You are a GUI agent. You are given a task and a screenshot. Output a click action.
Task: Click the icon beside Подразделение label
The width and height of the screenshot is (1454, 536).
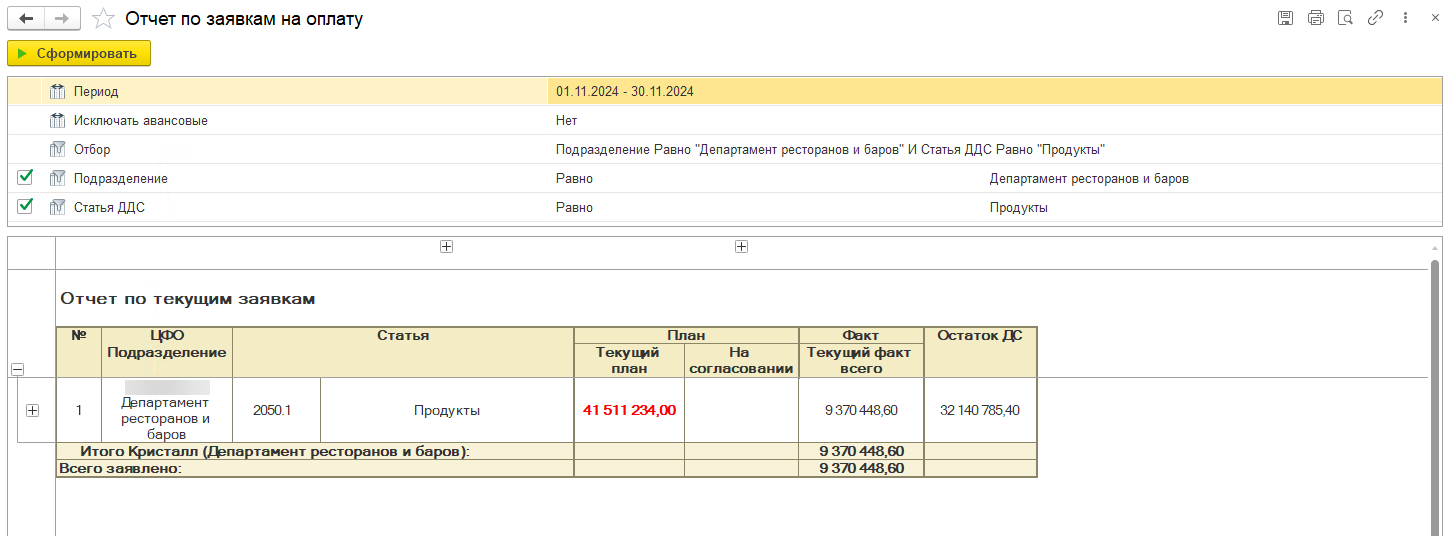pos(57,178)
